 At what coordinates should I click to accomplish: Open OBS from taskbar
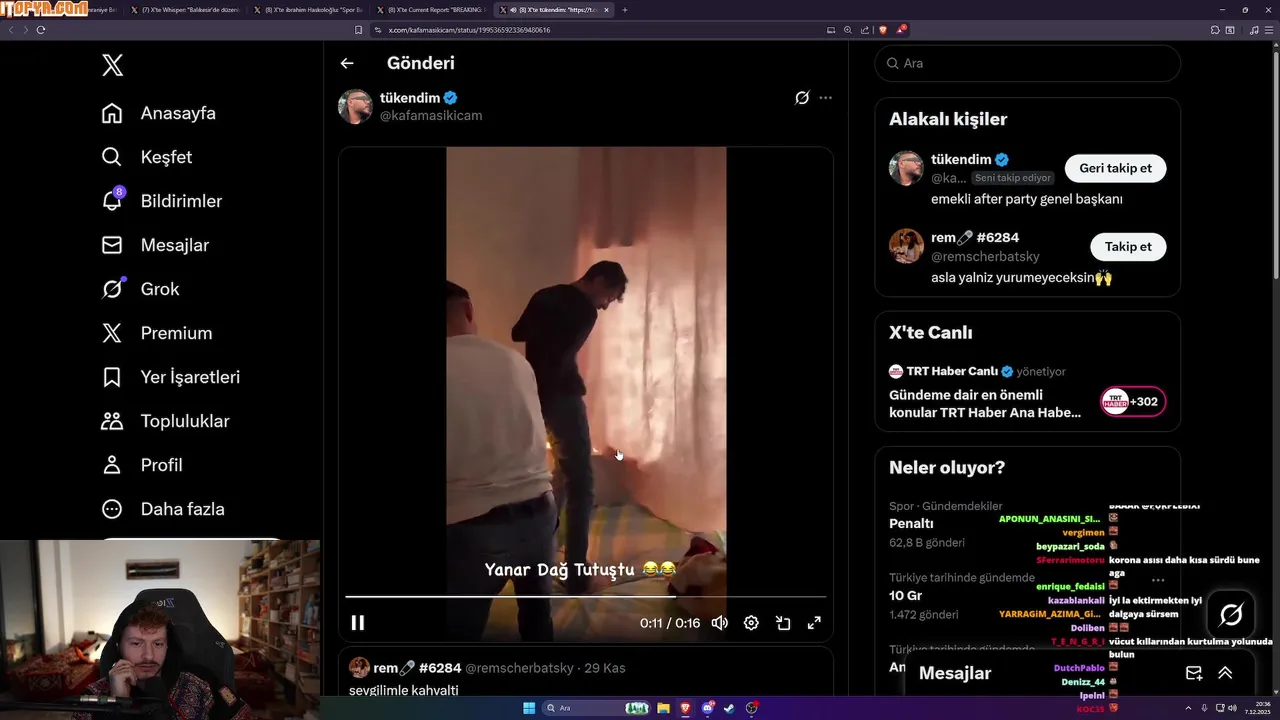(x=752, y=708)
